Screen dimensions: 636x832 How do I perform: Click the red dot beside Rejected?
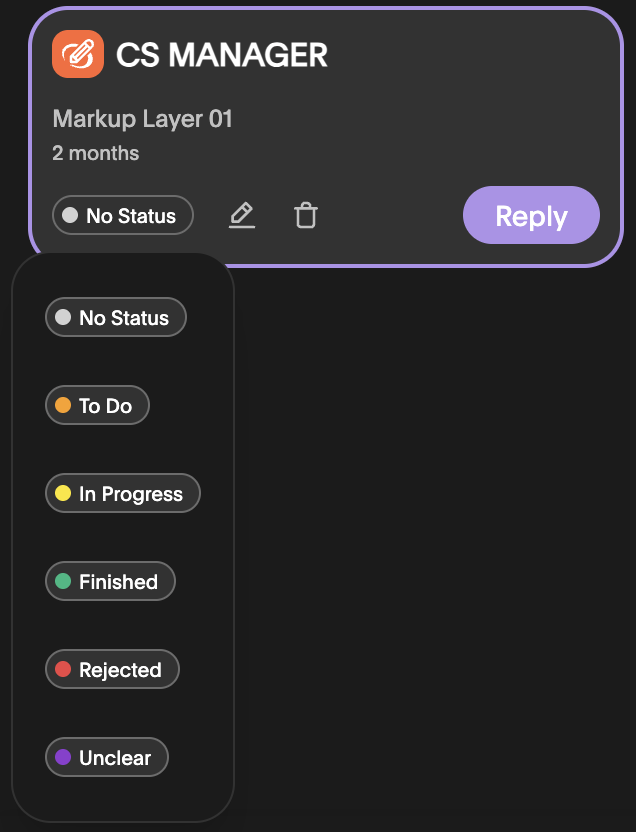(x=63, y=670)
